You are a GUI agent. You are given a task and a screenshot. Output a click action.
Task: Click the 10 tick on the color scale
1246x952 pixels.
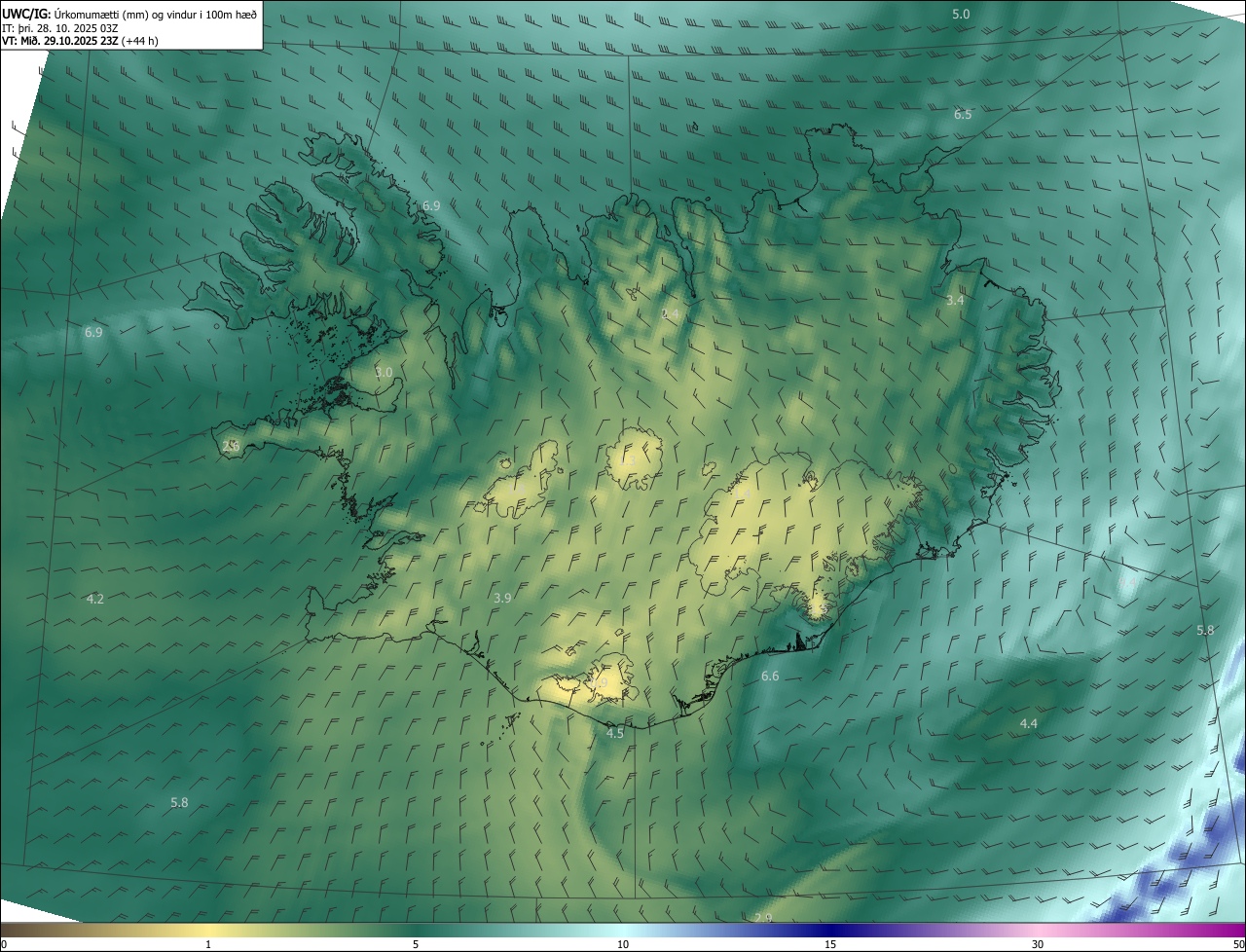[x=623, y=944]
